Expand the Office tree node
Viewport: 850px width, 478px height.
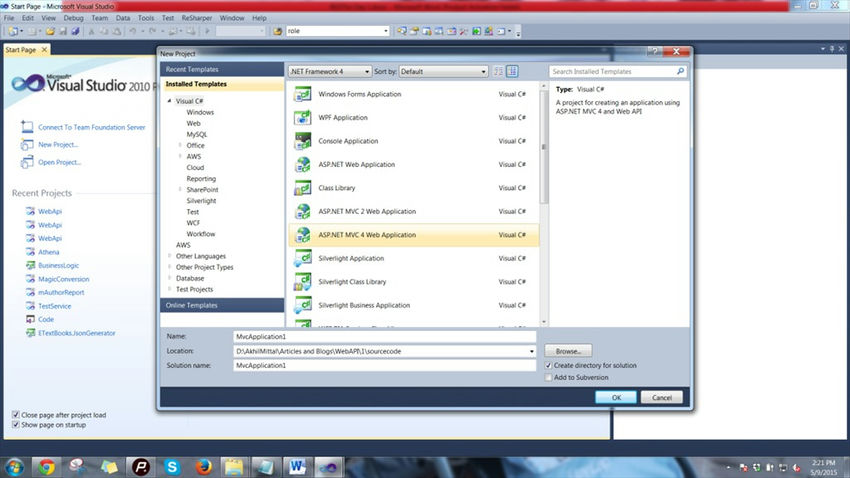pyautogui.click(x=180, y=145)
